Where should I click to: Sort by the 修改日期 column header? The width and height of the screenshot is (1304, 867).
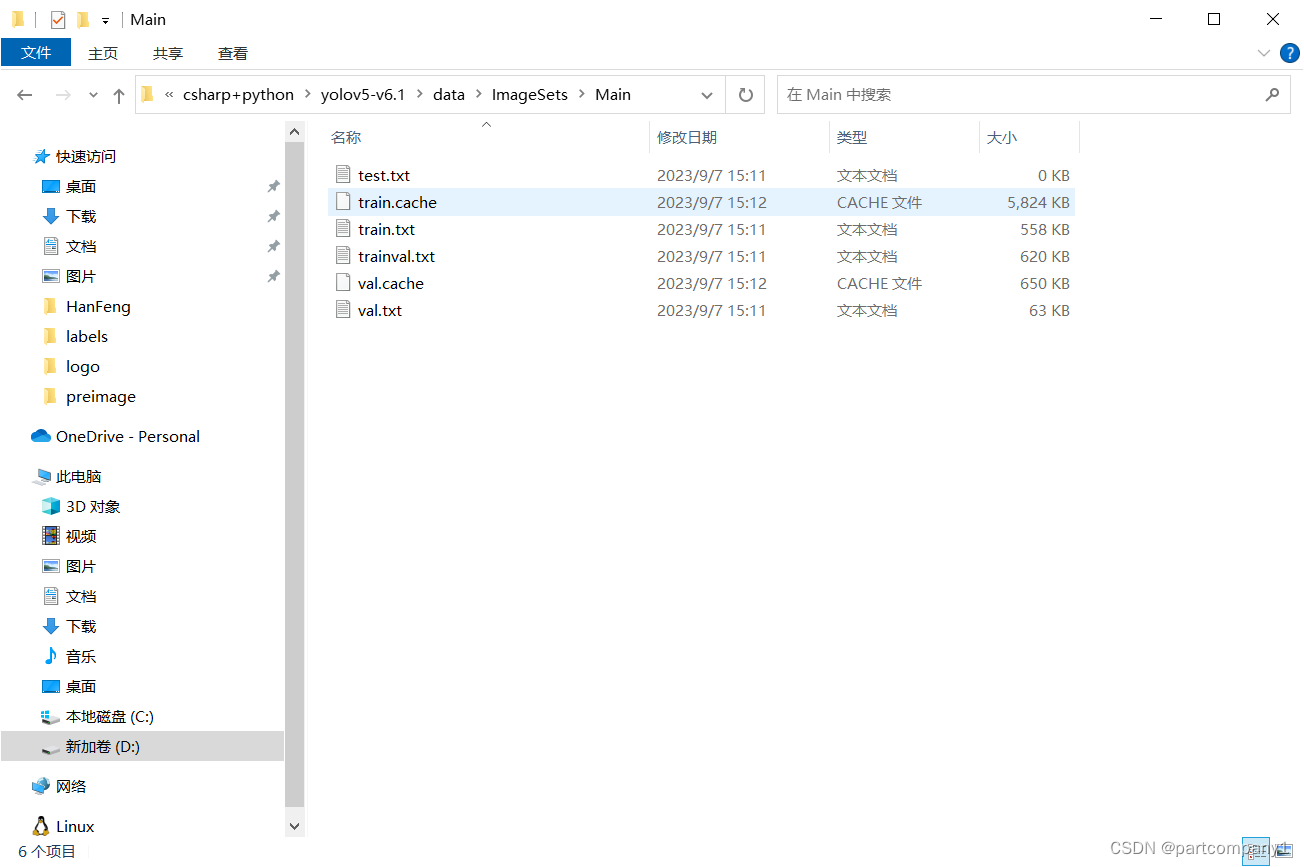(x=687, y=138)
